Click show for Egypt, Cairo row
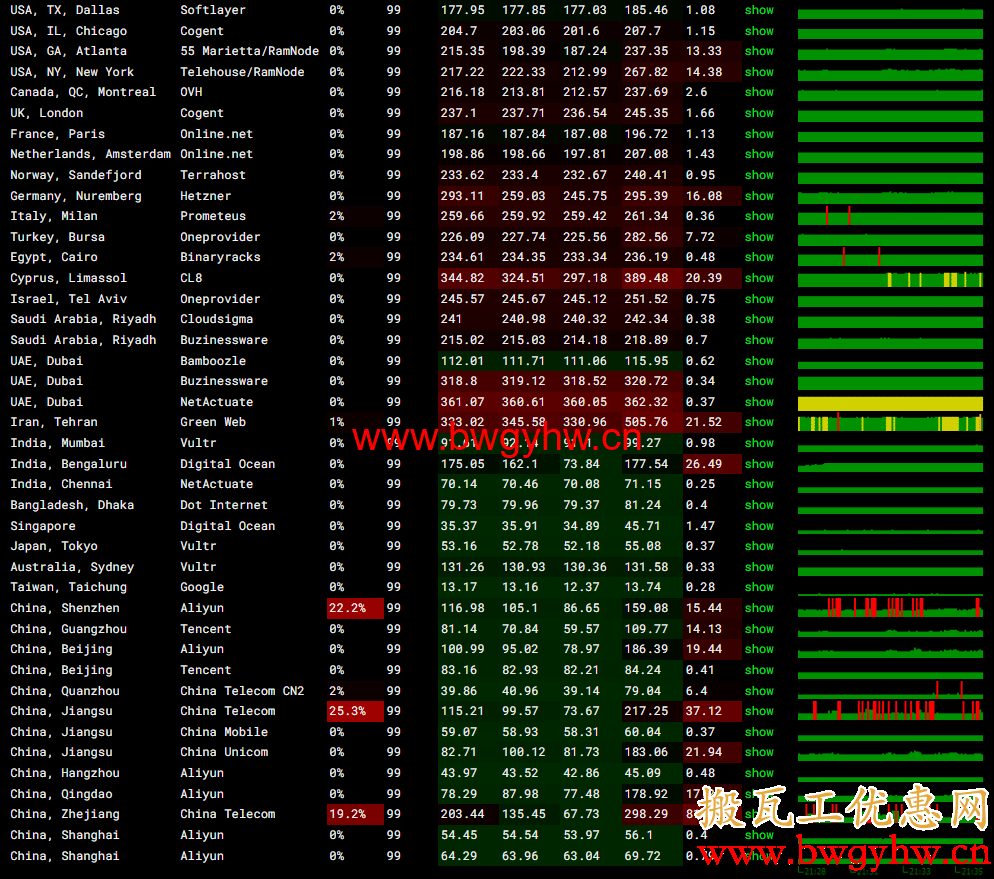994x879 pixels. (x=759, y=257)
